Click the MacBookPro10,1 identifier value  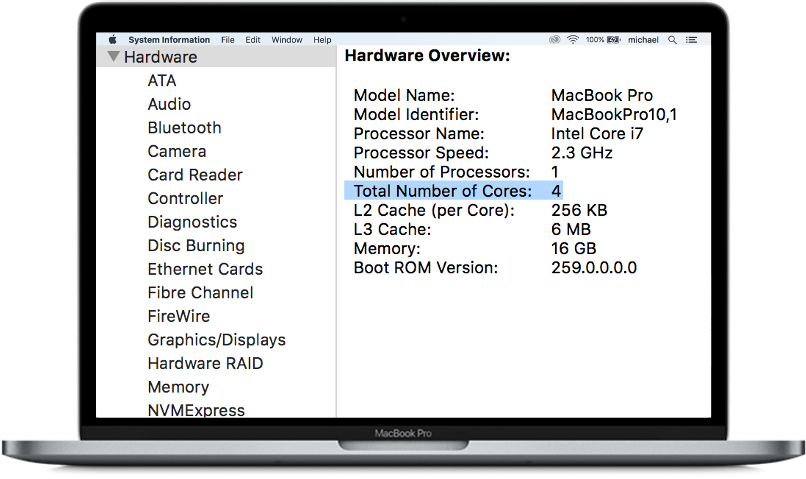(x=614, y=115)
